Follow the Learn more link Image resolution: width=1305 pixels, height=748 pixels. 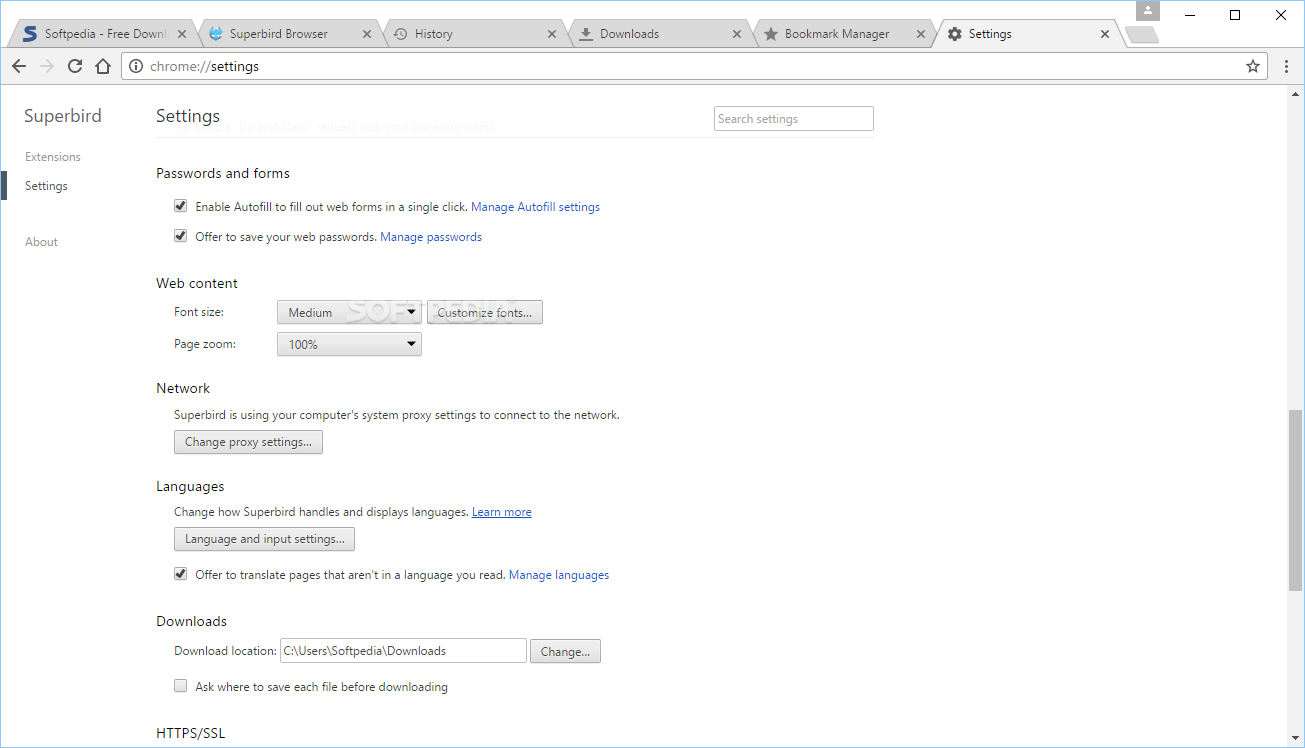(502, 512)
